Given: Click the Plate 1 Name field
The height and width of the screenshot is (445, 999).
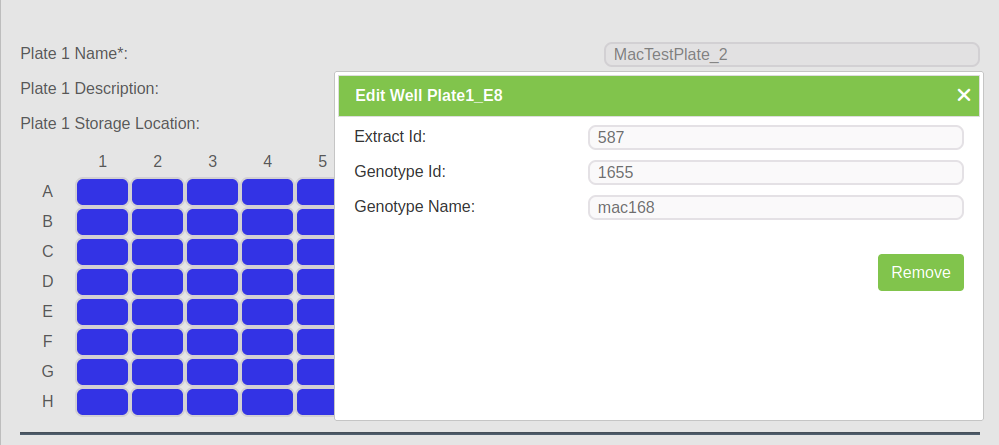Looking at the screenshot, I should pos(791,55).
